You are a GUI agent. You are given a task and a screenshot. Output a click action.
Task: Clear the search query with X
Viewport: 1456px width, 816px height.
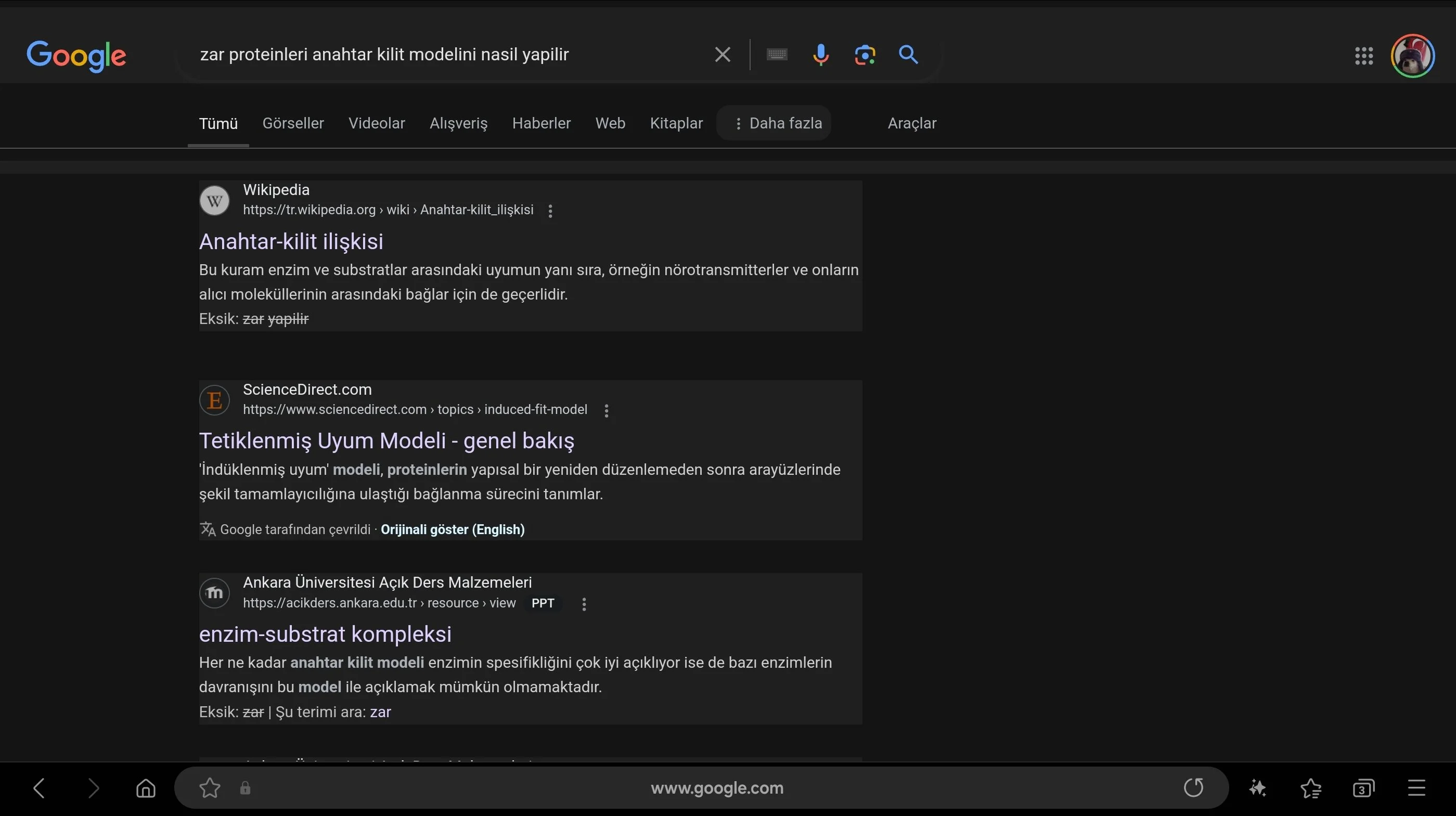coord(723,55)
